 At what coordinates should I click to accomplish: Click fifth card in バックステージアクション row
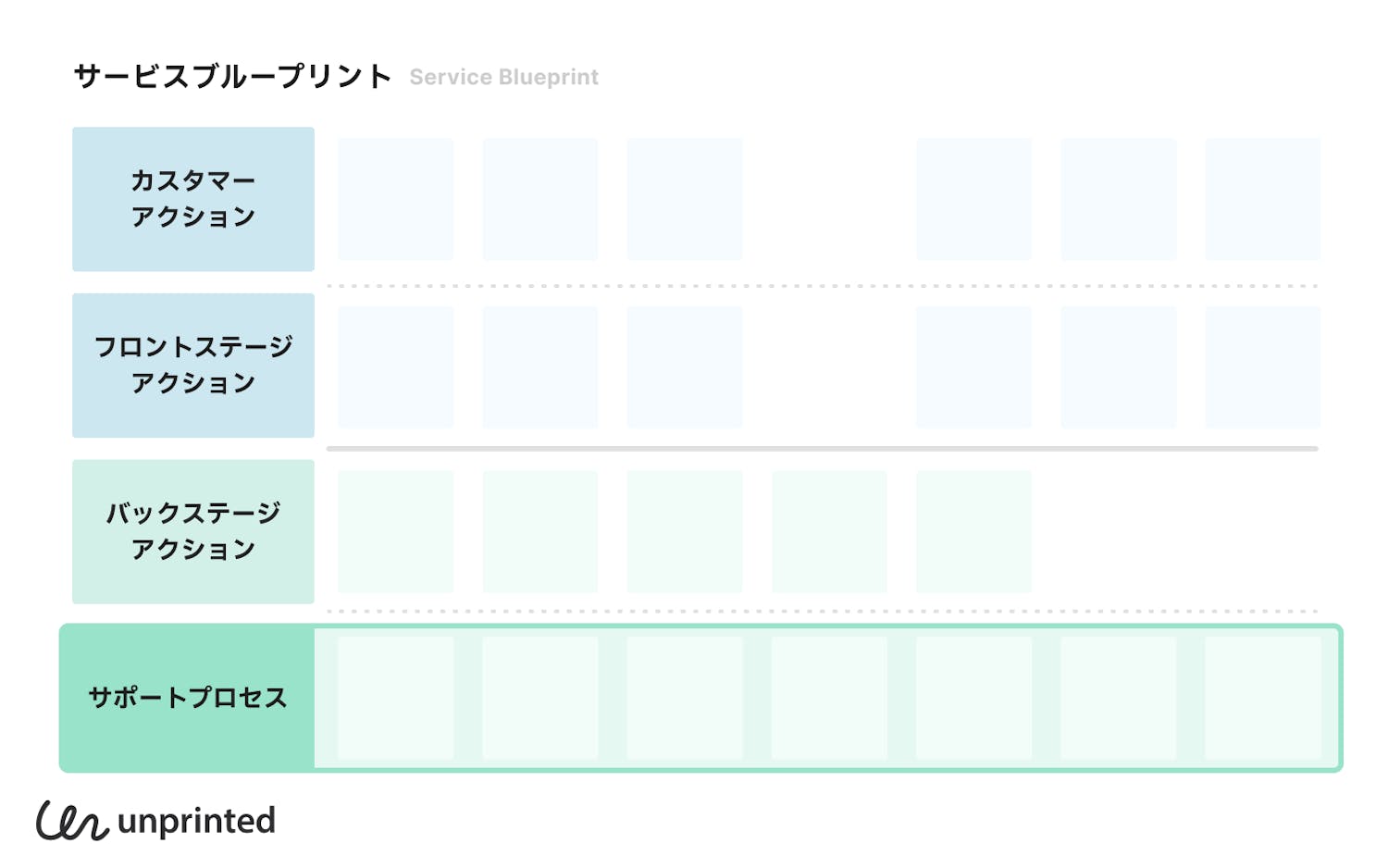pos(973,531)
